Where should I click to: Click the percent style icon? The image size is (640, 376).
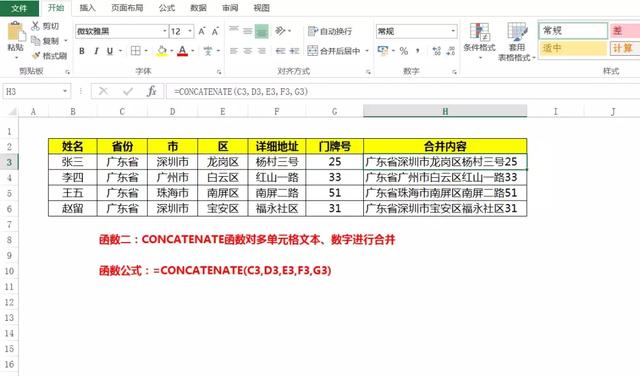coord(404,51)
